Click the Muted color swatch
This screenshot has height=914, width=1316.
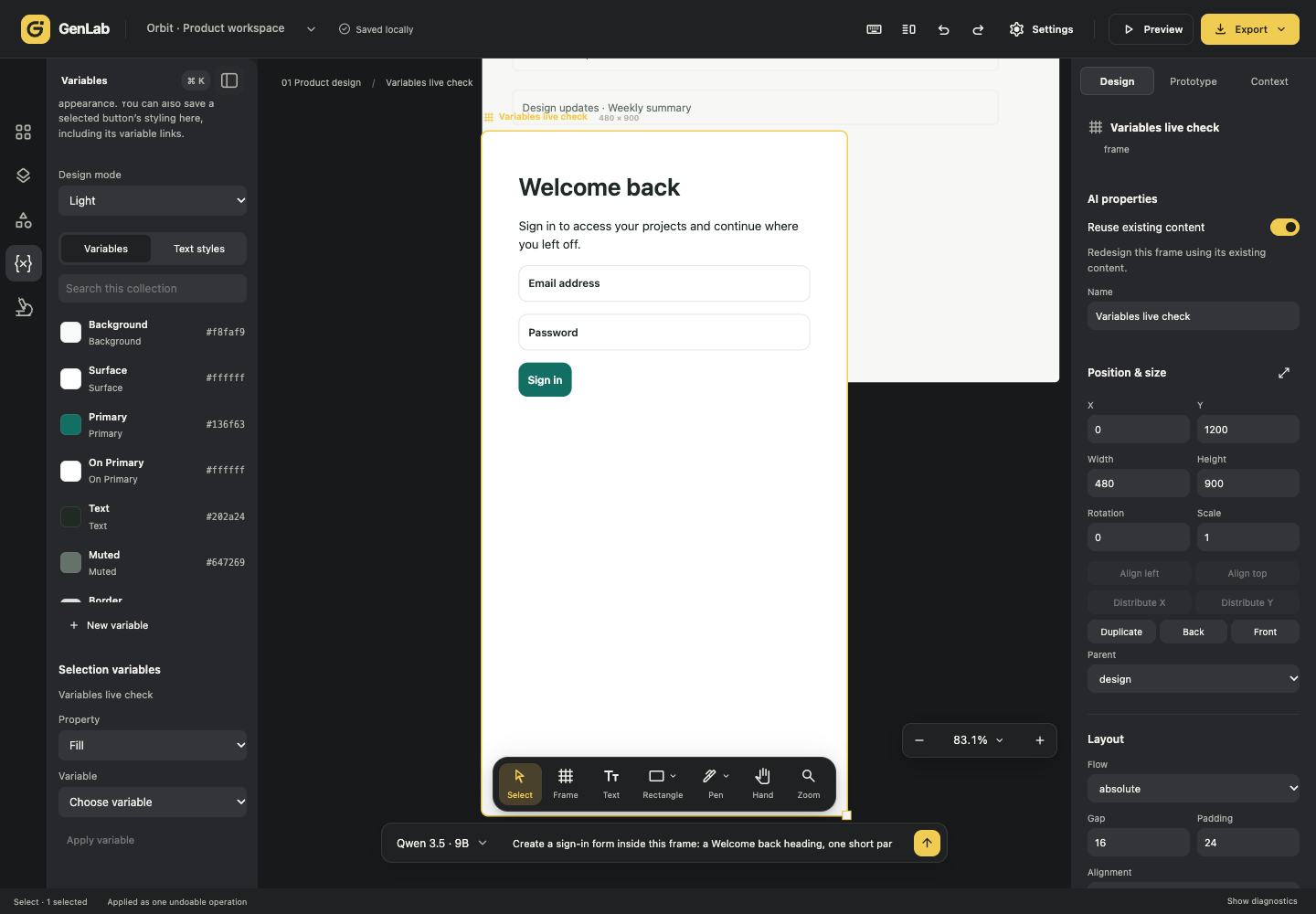click(70, 562)
